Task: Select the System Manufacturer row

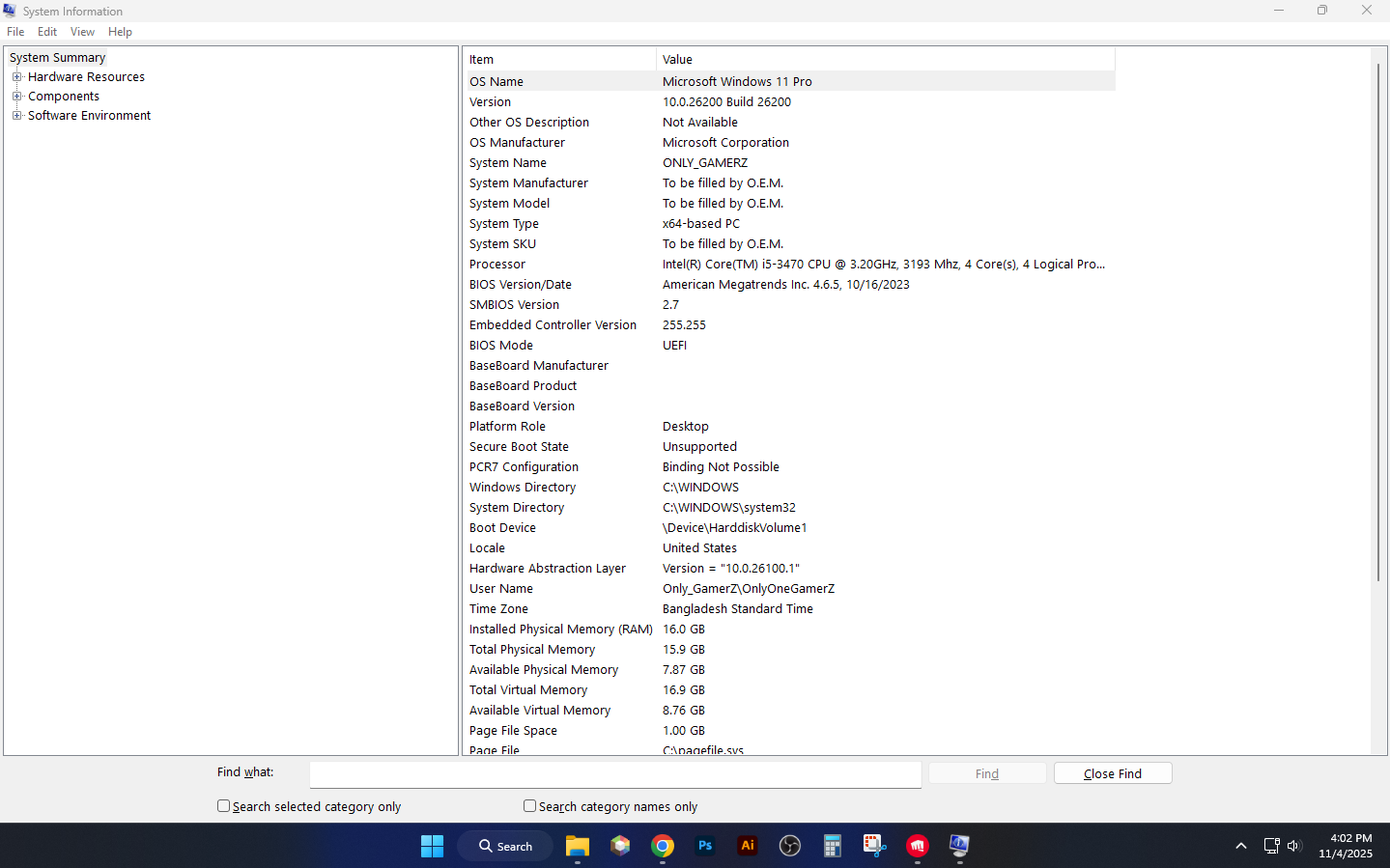Action: 789,183
